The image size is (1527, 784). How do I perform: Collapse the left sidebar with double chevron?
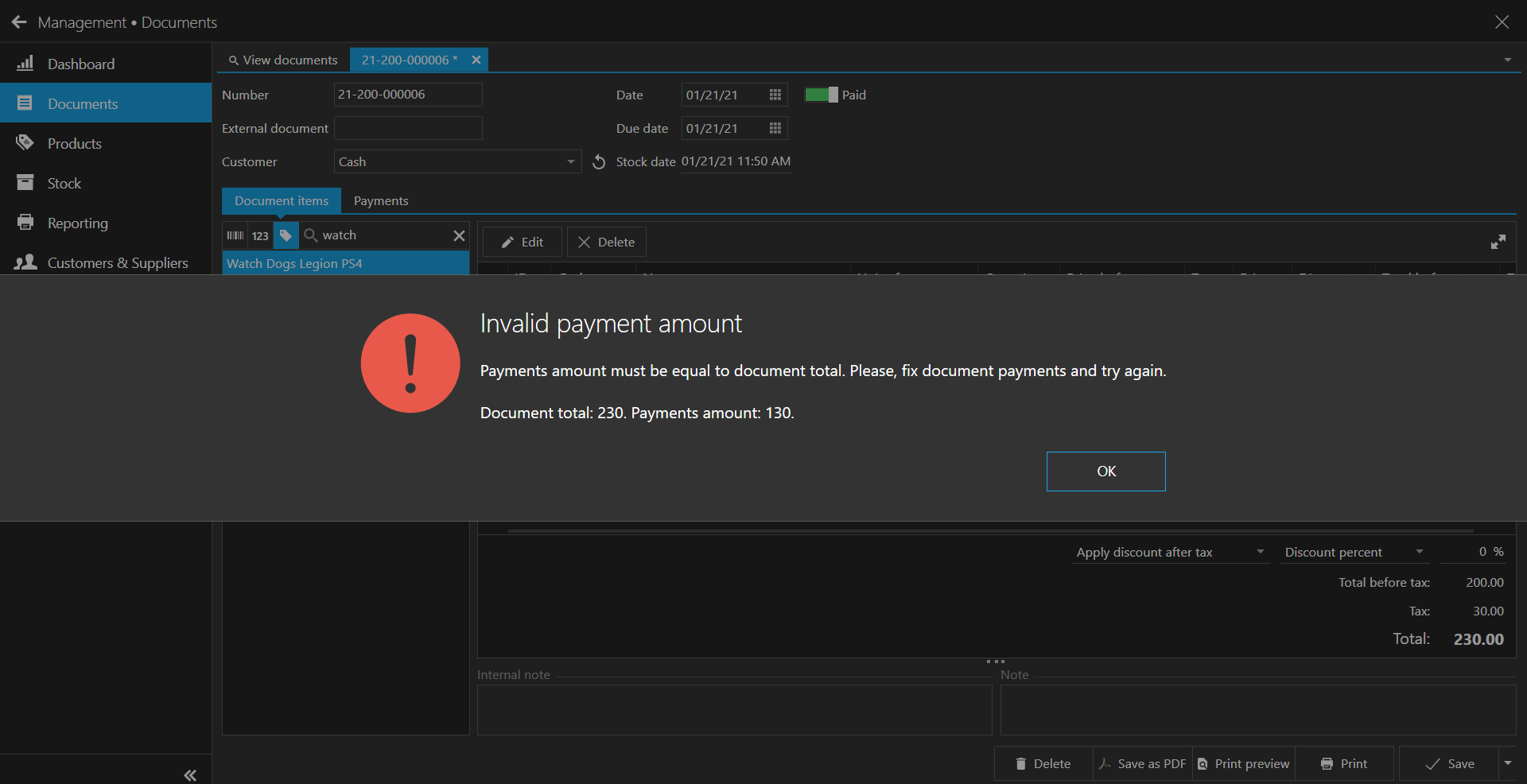point(190,774)
